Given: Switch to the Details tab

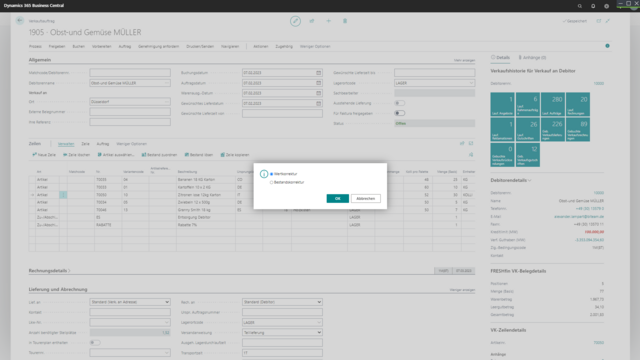Looking at the screenshot, I should point(500,58).
